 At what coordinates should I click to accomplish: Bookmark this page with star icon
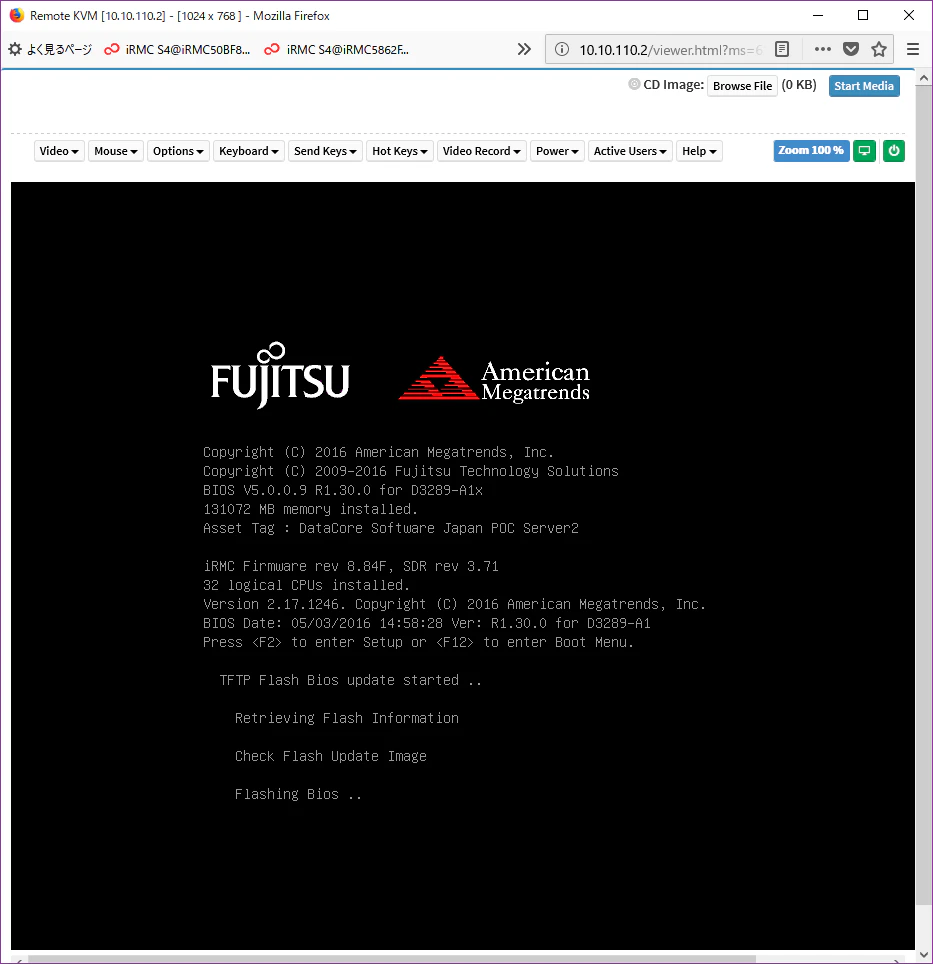tap(879, 49)
